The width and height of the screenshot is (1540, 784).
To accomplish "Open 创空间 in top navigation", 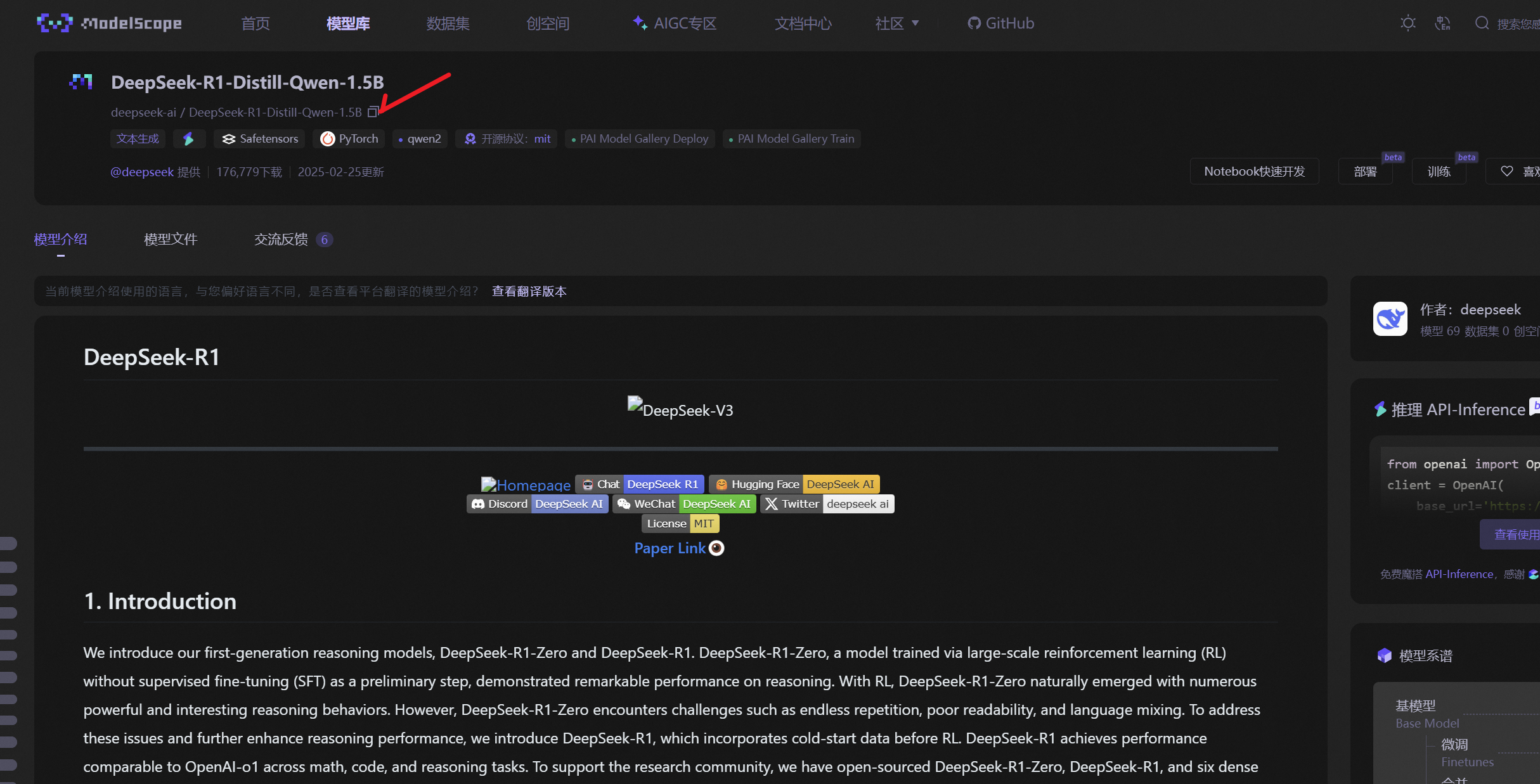I will pos(548,23).
